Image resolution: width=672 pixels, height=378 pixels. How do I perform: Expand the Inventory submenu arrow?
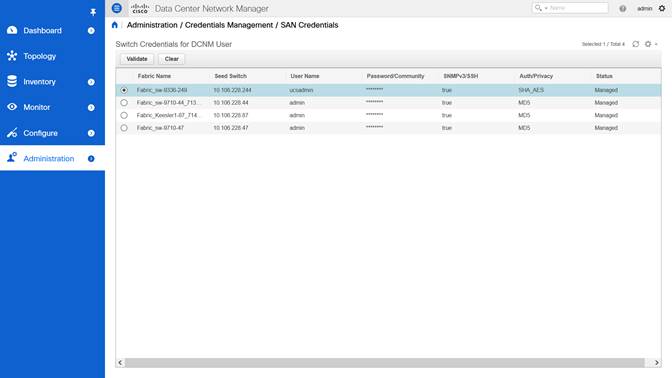pos(91,82)
